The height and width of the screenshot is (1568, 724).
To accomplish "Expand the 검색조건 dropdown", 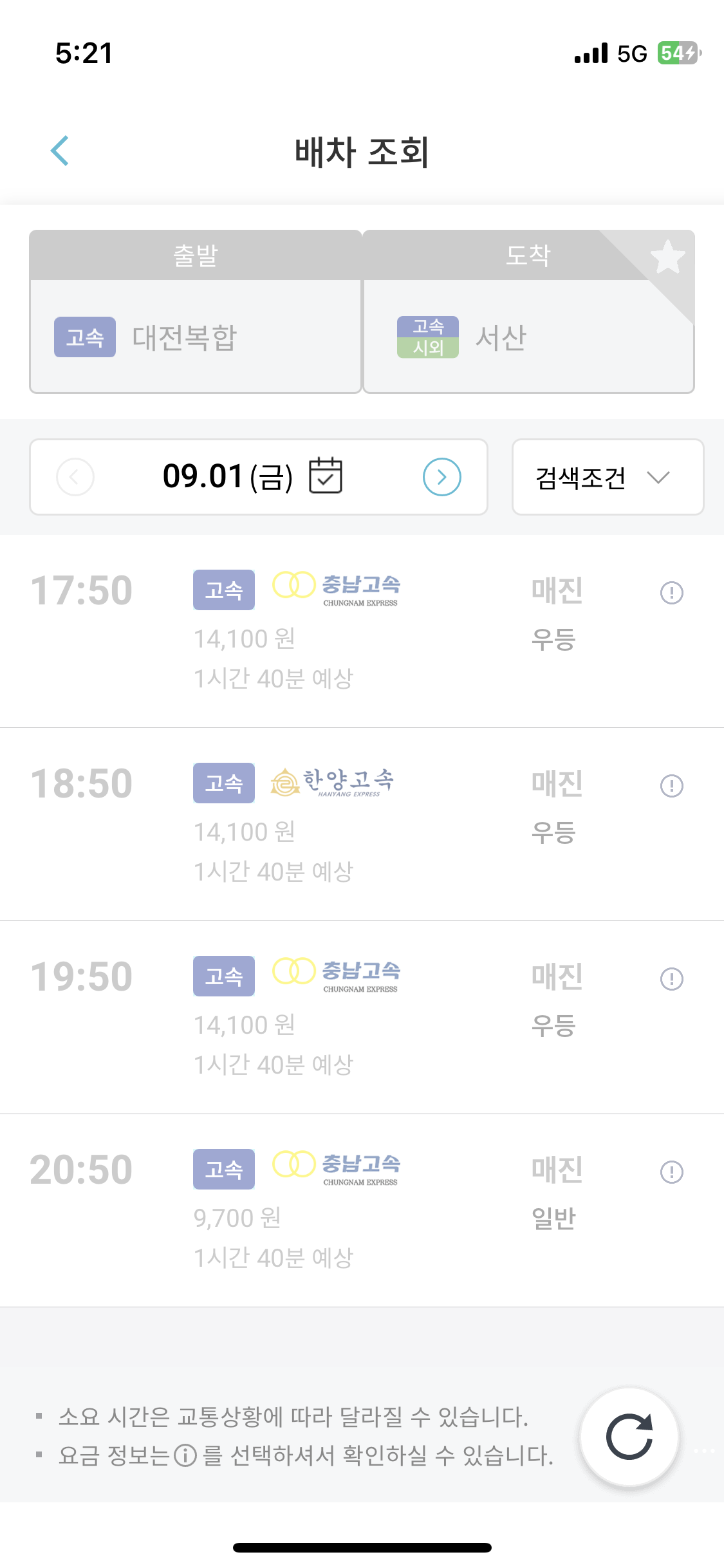I will coord(608,477).
